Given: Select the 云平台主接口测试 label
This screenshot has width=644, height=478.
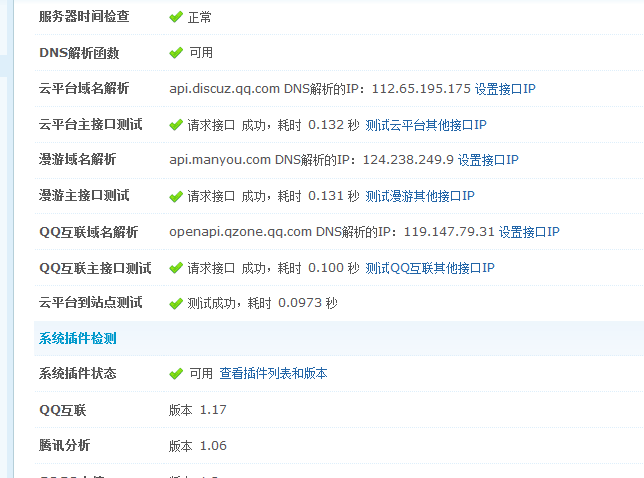Looking at the screenshot, I should 91,124.
